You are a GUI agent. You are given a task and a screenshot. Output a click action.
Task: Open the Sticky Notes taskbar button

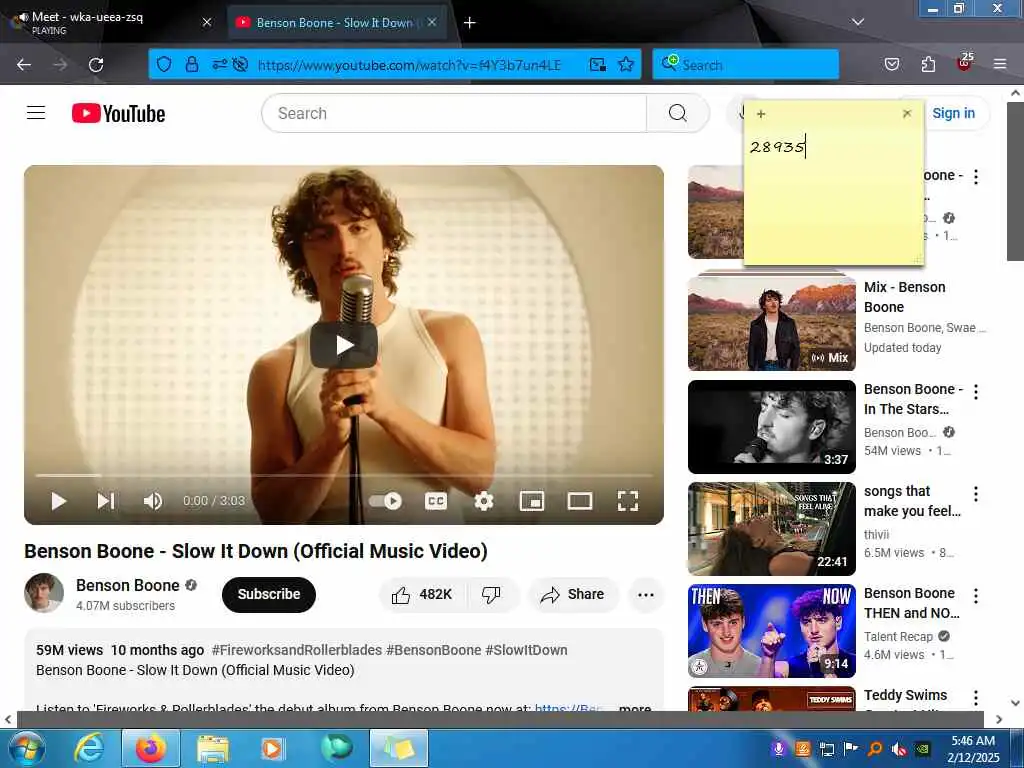[x=399, y=748]
